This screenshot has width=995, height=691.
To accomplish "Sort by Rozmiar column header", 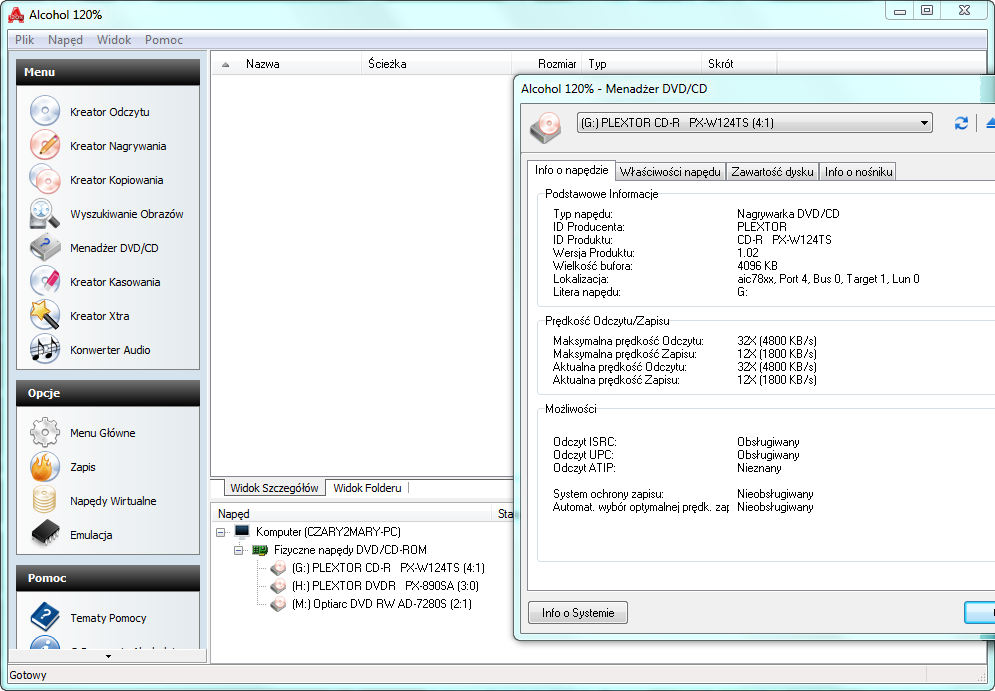I will coord(546,63).
